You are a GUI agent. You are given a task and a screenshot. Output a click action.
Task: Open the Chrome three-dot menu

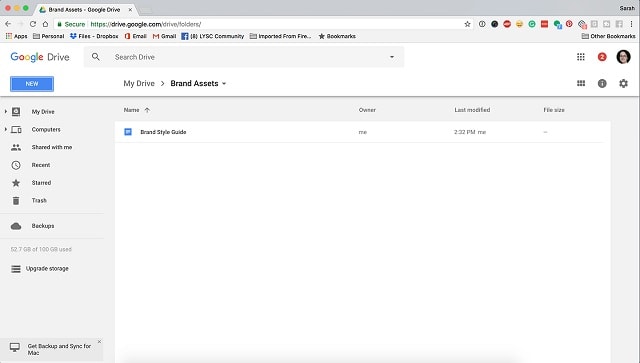coord(631,24)
